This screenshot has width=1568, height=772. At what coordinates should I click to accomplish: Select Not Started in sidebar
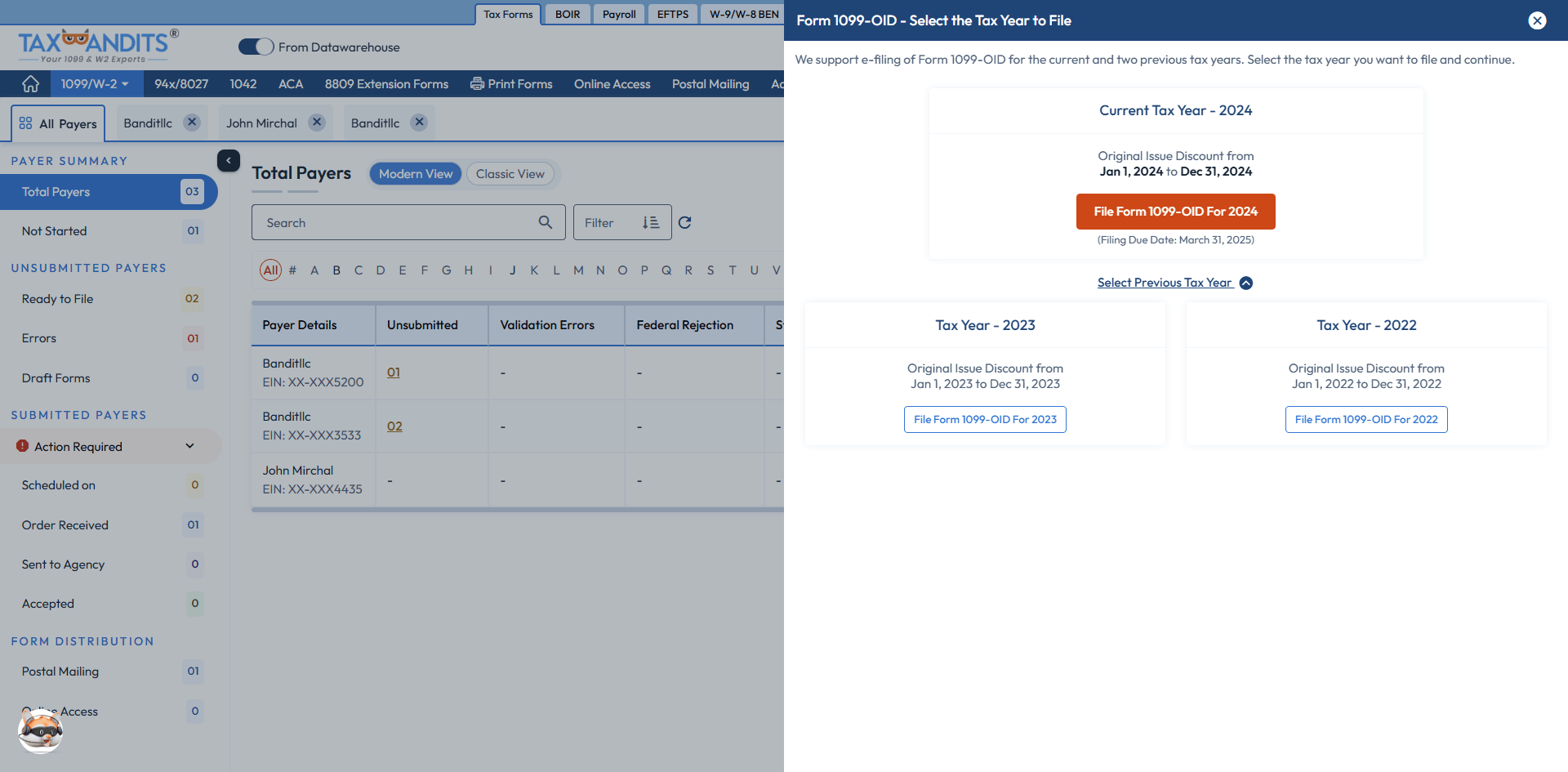109,231
